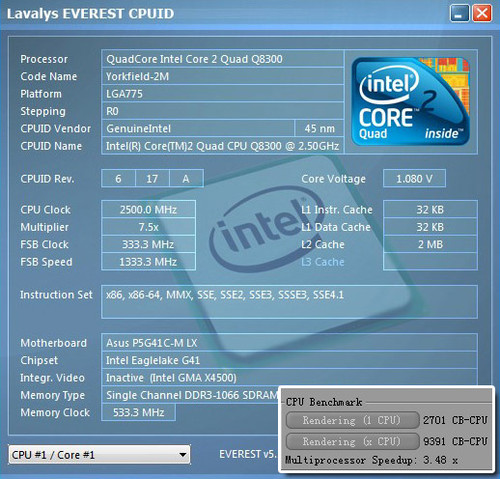500x479 pixels.
Task: Select the 45 nm process value
Action: click(x=319, y=128)
